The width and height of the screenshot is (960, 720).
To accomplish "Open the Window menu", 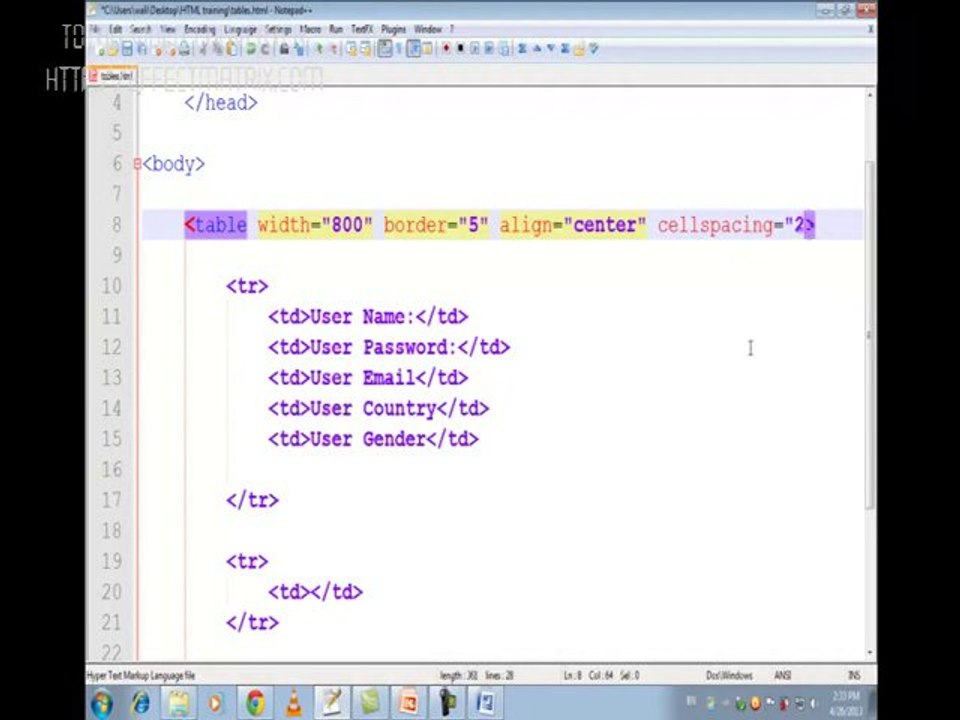I will pyautogui.click(x=428, y=29).
